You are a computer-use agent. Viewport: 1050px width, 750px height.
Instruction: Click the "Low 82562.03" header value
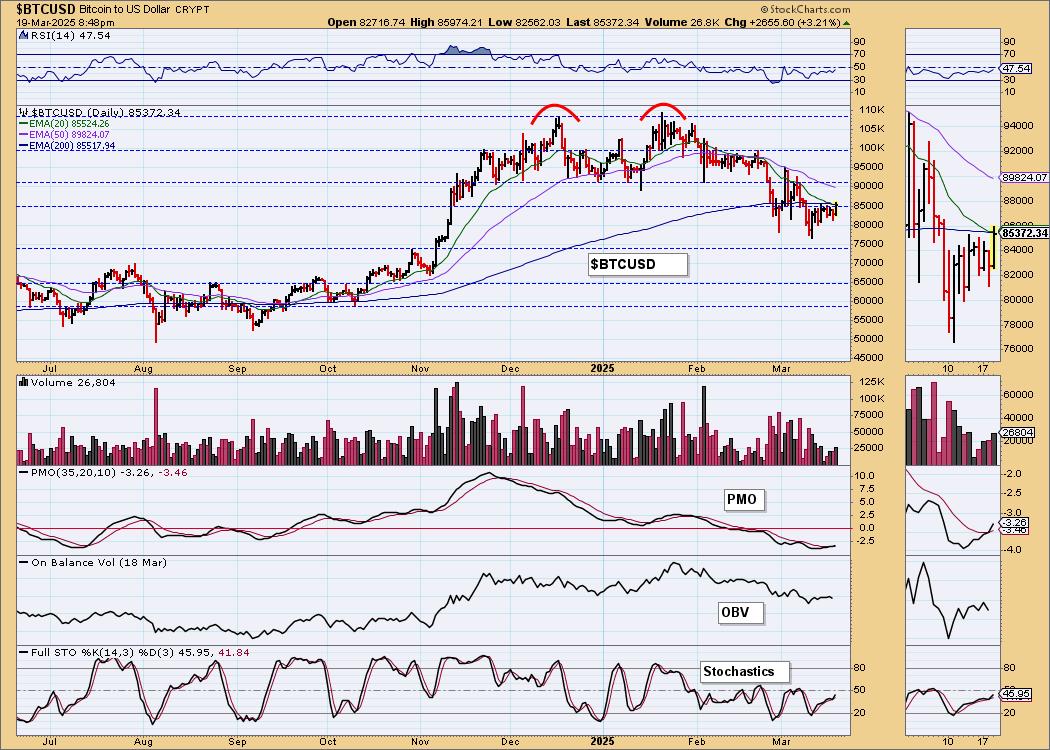(524, 22)
